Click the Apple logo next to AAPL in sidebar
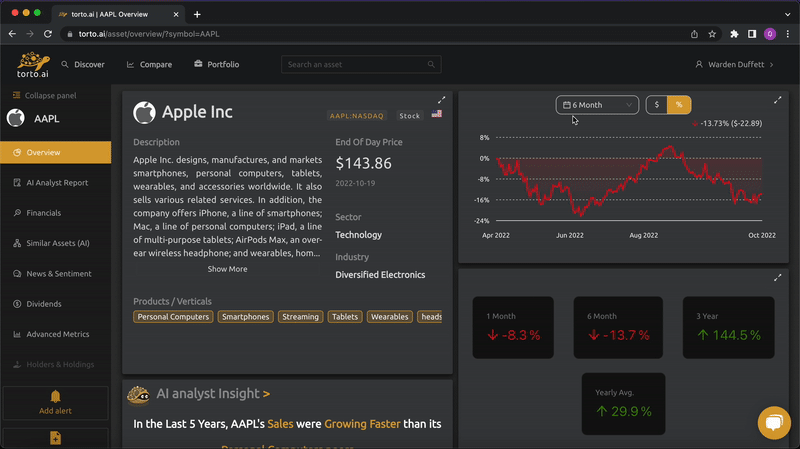Image resolution: width=800 pixels, height=449 pixels. [16, 118]
